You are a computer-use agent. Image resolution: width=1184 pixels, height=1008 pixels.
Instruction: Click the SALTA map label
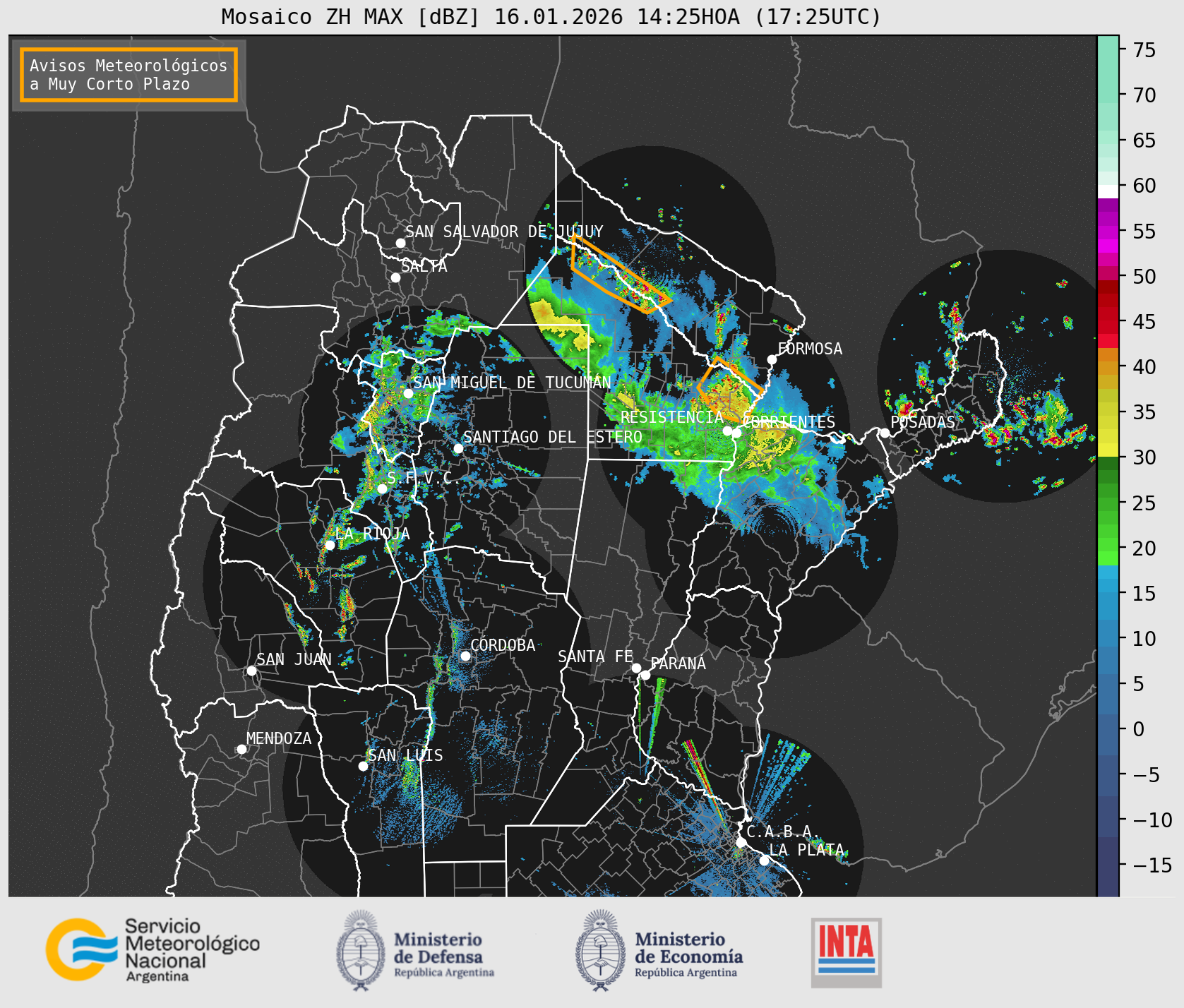424,266
